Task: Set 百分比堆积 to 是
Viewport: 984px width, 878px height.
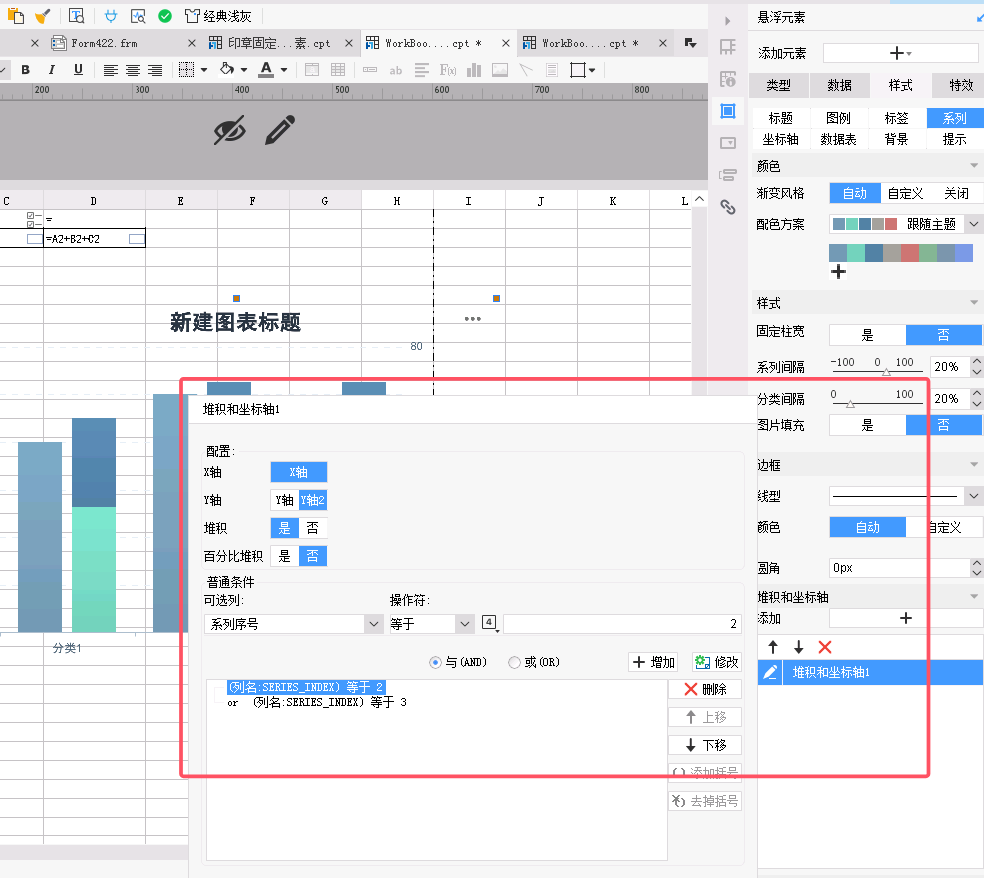Action: coord(284,556)
